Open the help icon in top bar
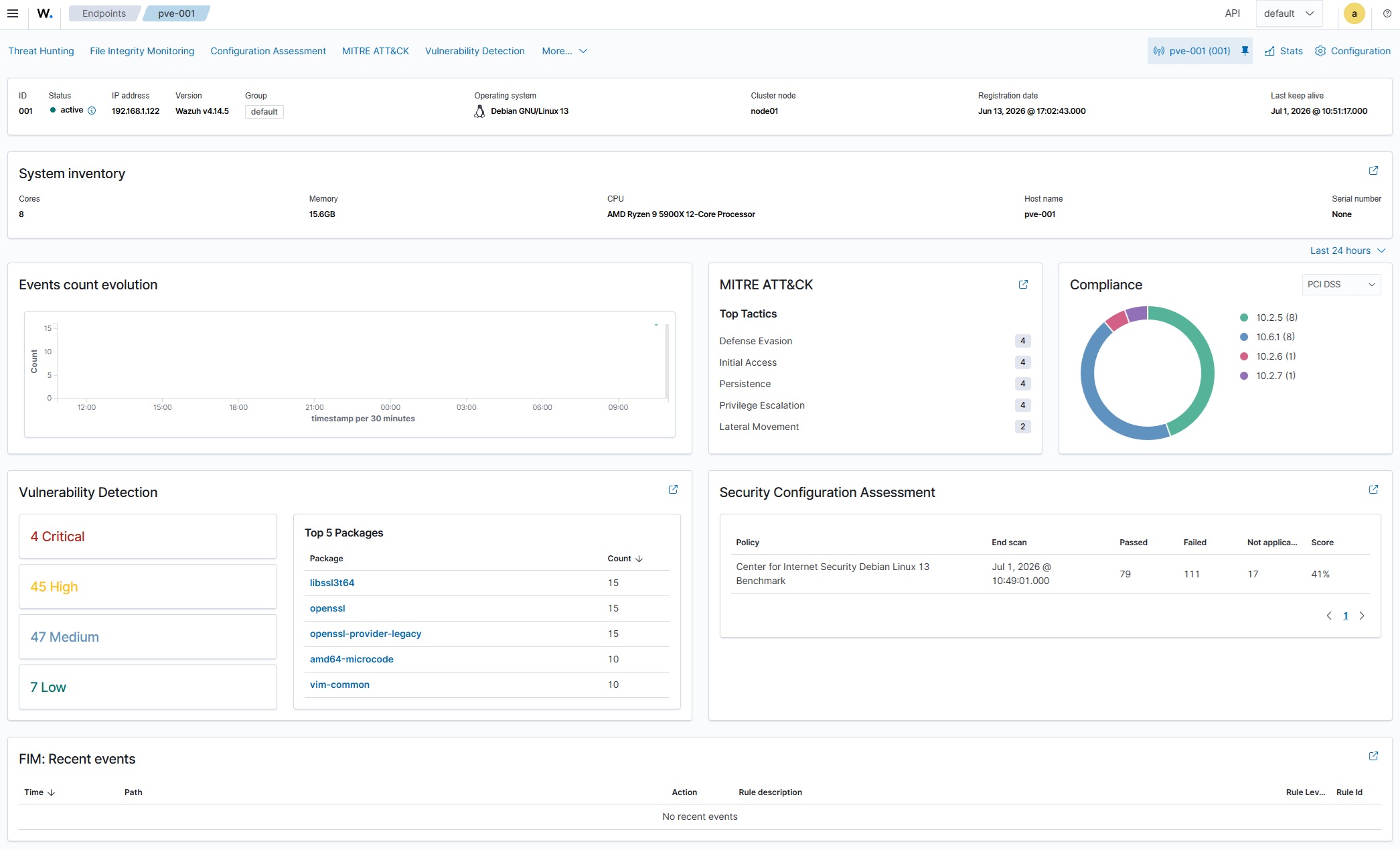 [1387, 13]
